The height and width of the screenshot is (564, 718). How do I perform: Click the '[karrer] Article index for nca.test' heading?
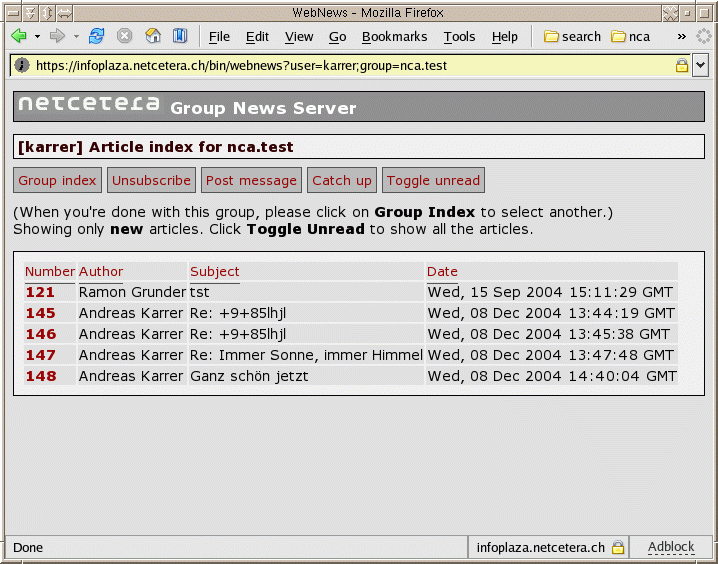[x=156, y=147]
